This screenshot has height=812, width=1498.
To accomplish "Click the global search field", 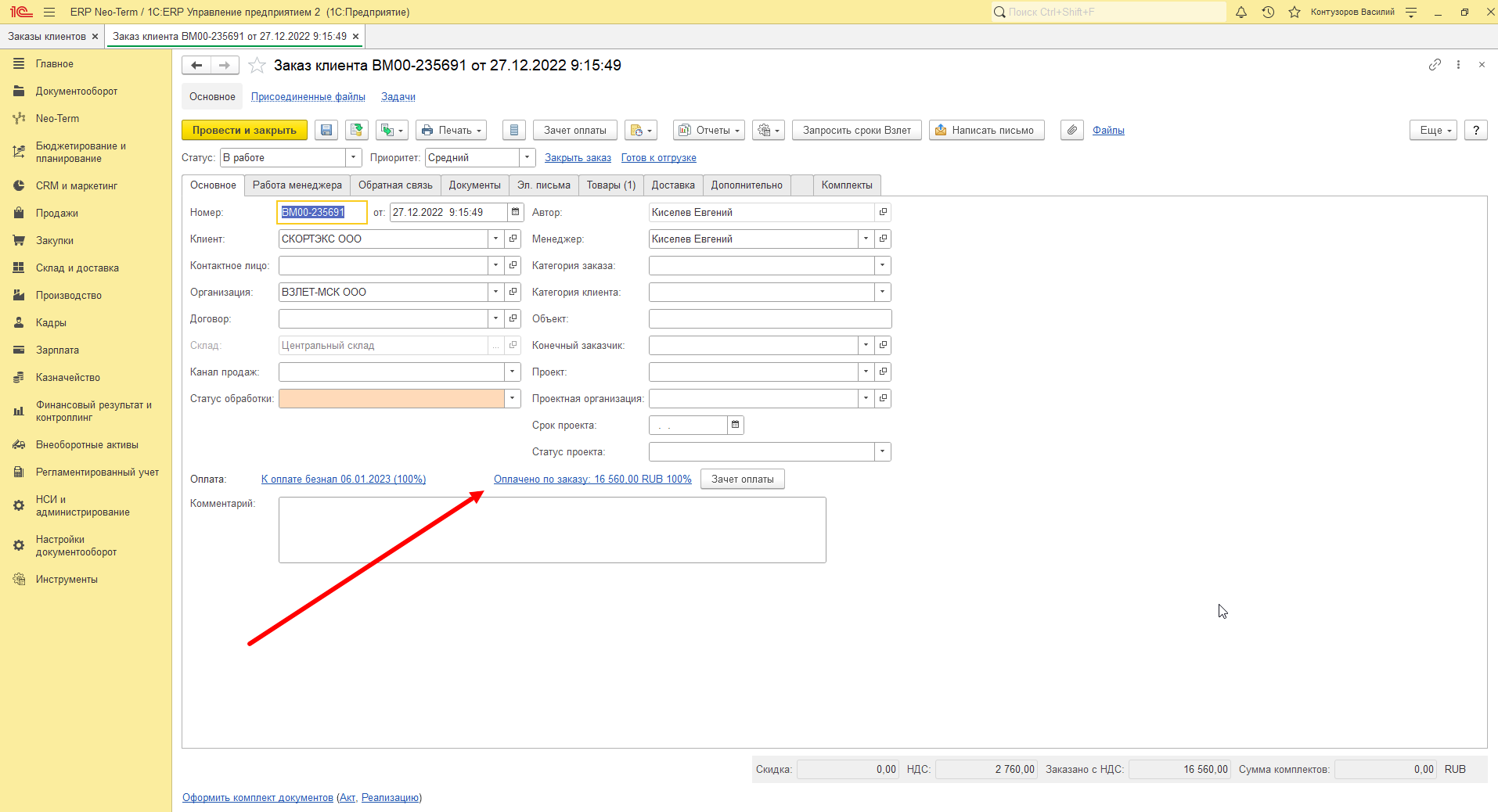I will [x=1109, y=12].
